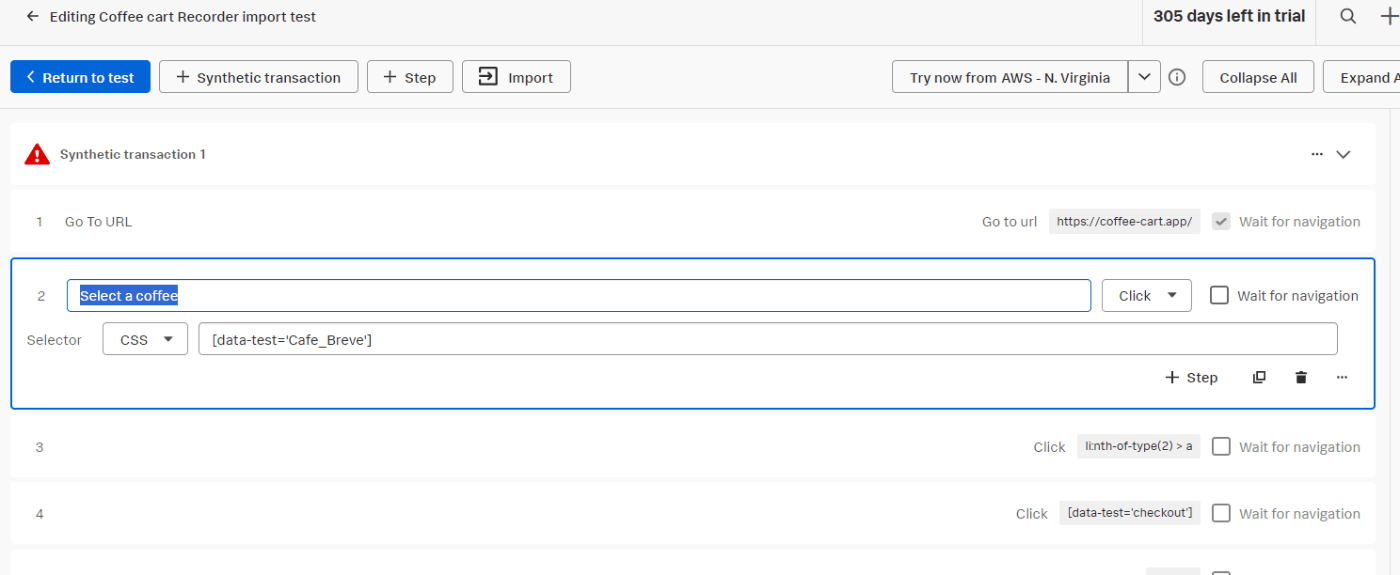Click Collapse All button
The image size is (1400, 575).
1258,77
